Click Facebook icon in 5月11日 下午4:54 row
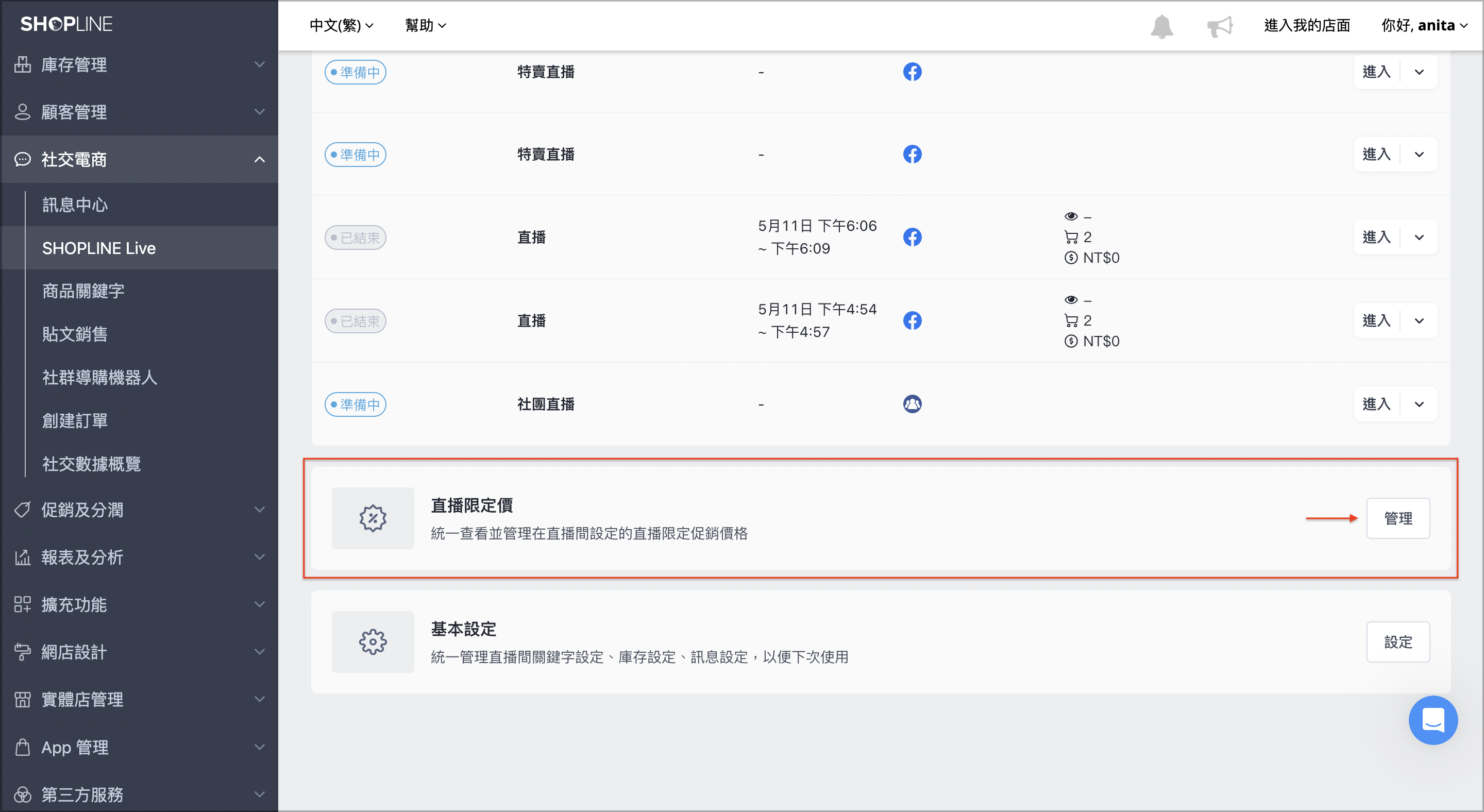 click(x=912, y=321)
